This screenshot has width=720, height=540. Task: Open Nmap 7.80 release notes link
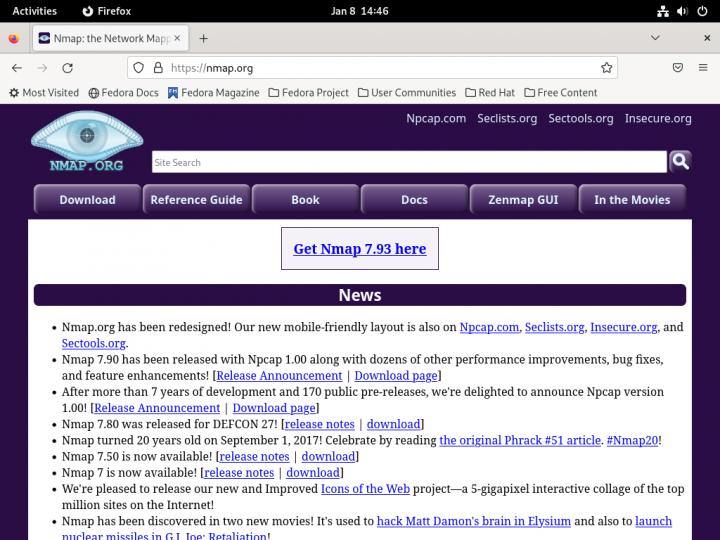320,424
